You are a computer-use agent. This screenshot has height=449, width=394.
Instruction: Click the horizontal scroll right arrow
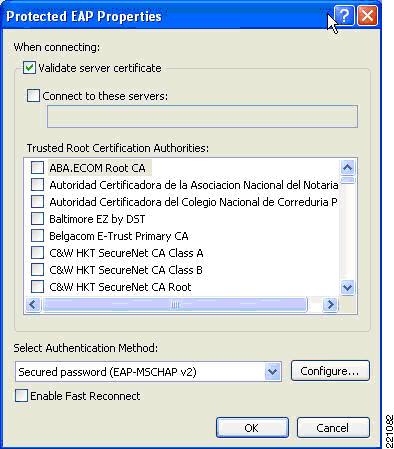(x=330, y=304)
